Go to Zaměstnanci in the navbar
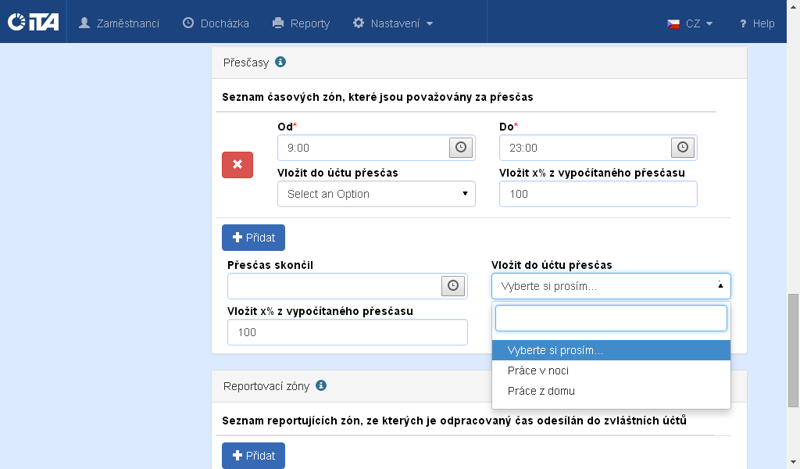Viewport: 800px width, 469px height. 118,23
